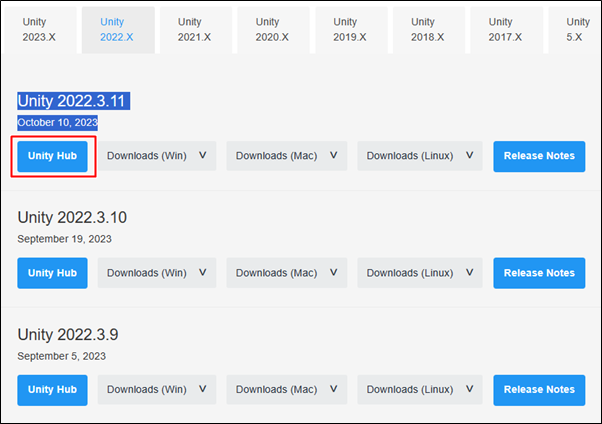602x424 pixels.
Task: Click the highlighted Unity 2022.3.11 heading
Action: 73,101
